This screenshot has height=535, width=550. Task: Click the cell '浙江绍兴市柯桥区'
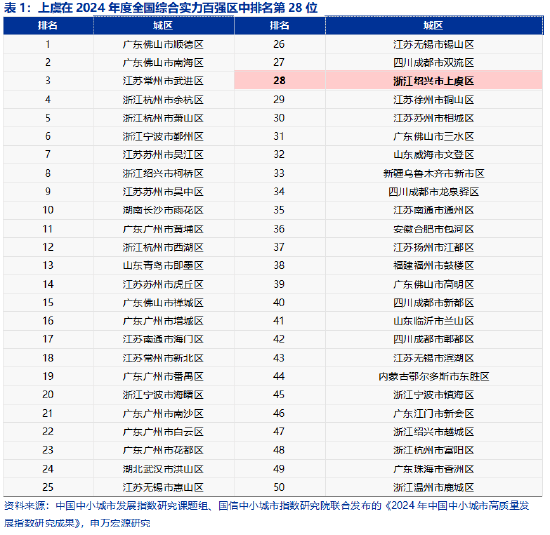click(163, 174)
